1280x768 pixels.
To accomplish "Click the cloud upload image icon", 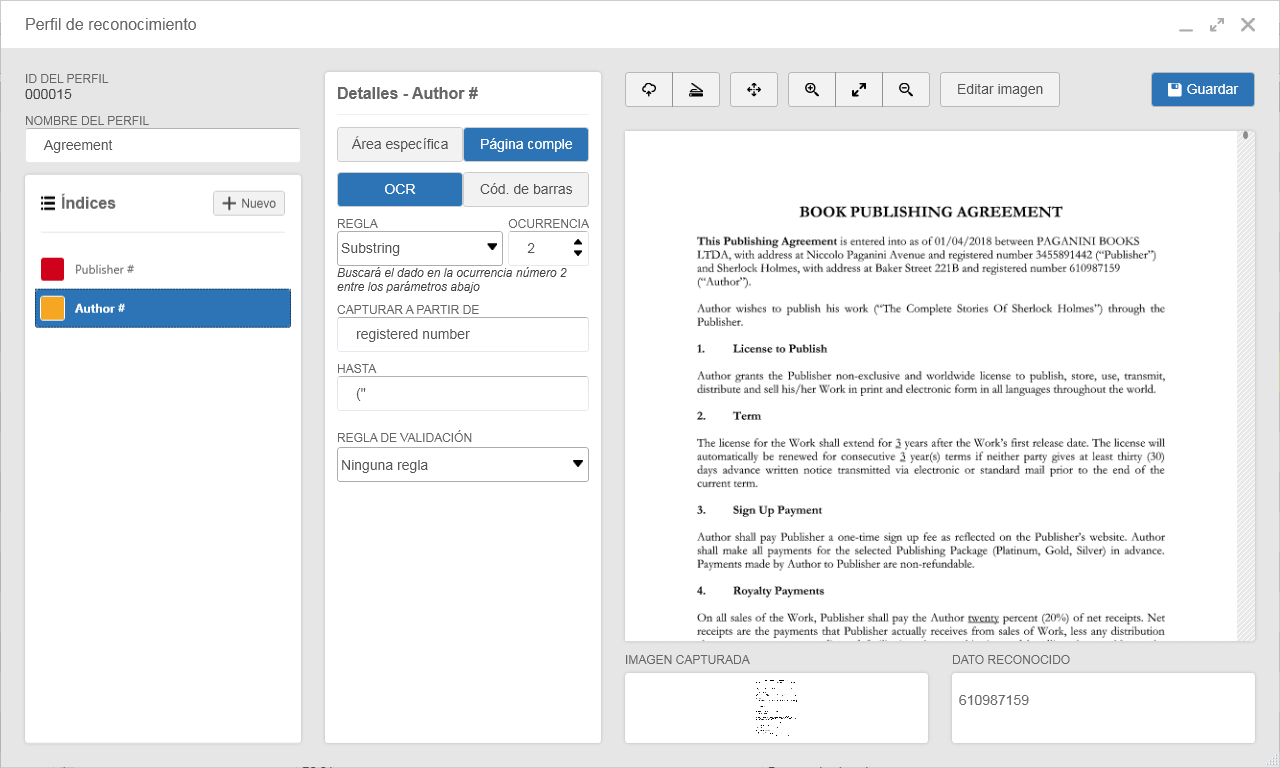I will [x=649, y=89].
